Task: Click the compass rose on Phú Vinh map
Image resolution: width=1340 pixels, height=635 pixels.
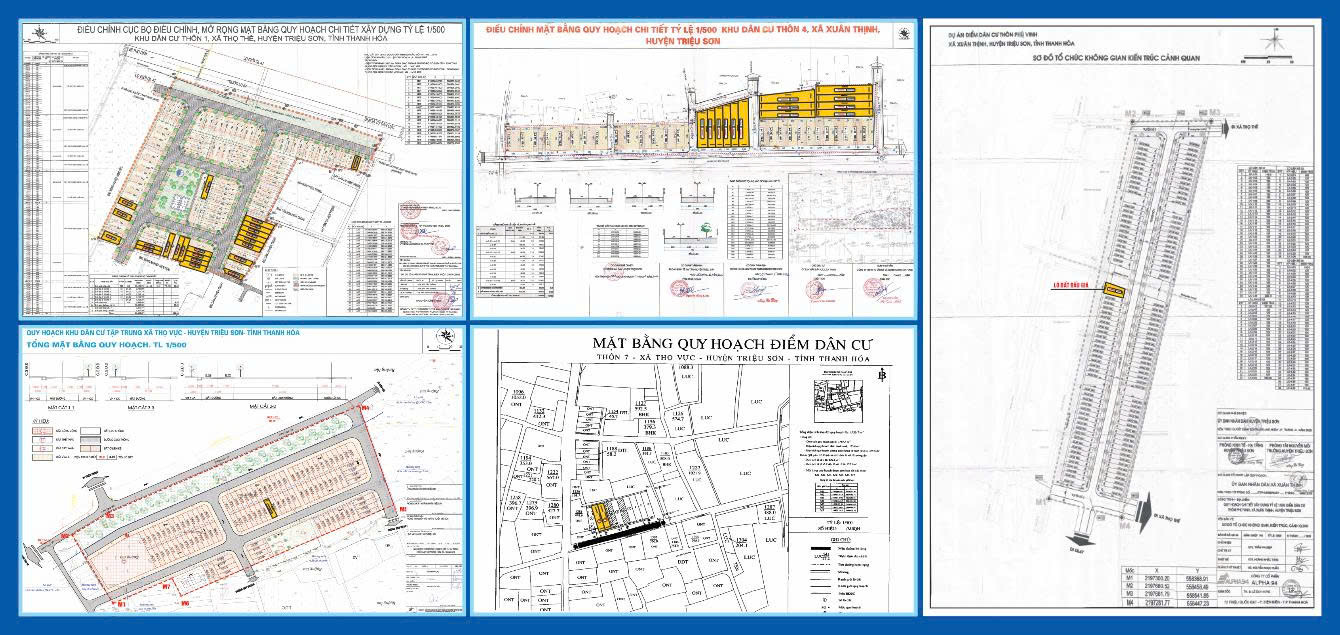Action: [1274, 40]
